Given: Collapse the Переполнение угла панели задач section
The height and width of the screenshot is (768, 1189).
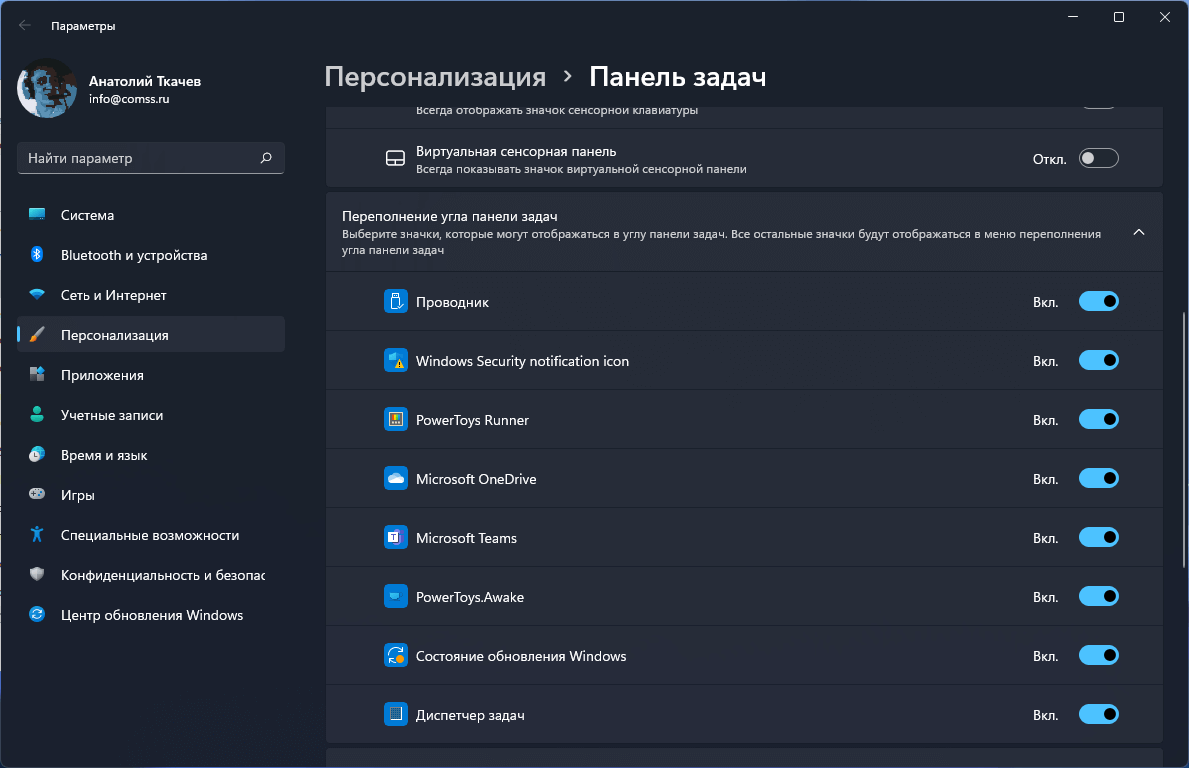Looking at the screenshot, I should [1139, 232].
